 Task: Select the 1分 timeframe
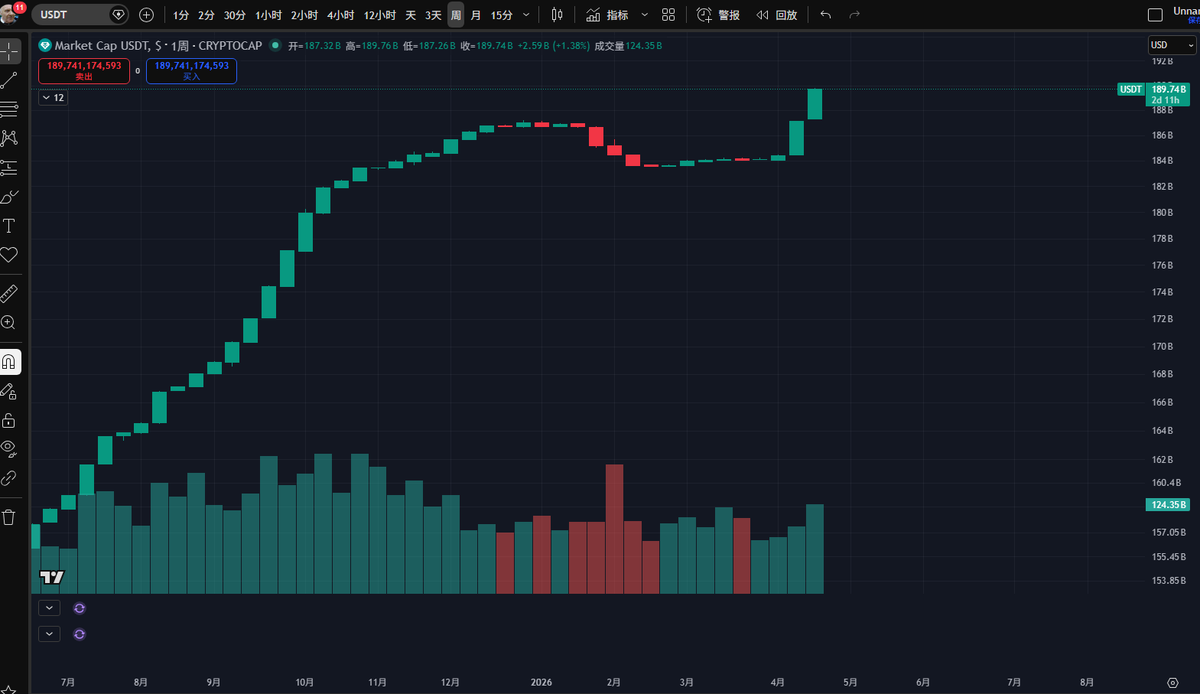(180, 15)
